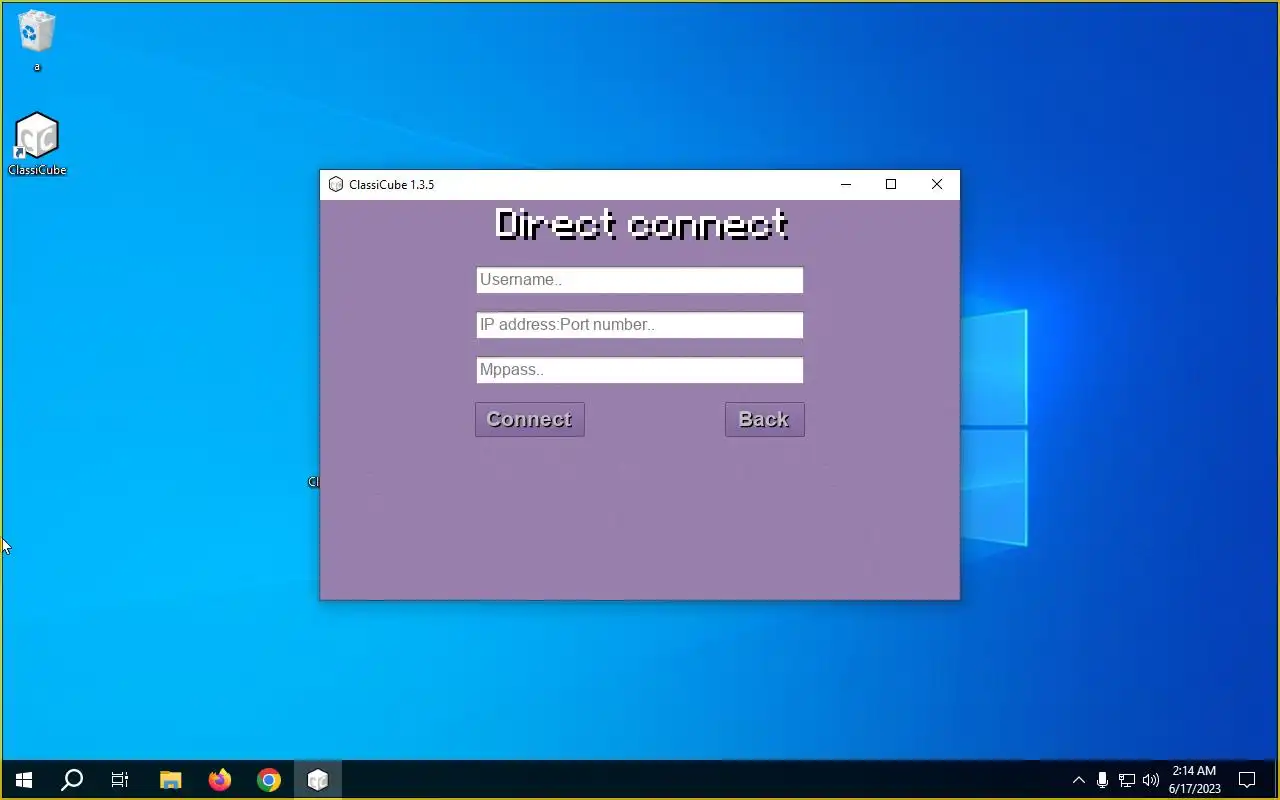Image resolution: width=1280 pixels, height=800 pixels.
Task: Open network status tray icon
Action: click(1126, 780)
